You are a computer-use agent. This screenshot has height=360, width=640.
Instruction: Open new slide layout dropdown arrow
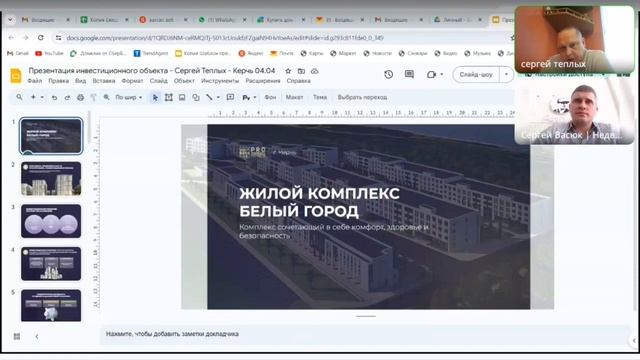42,98
